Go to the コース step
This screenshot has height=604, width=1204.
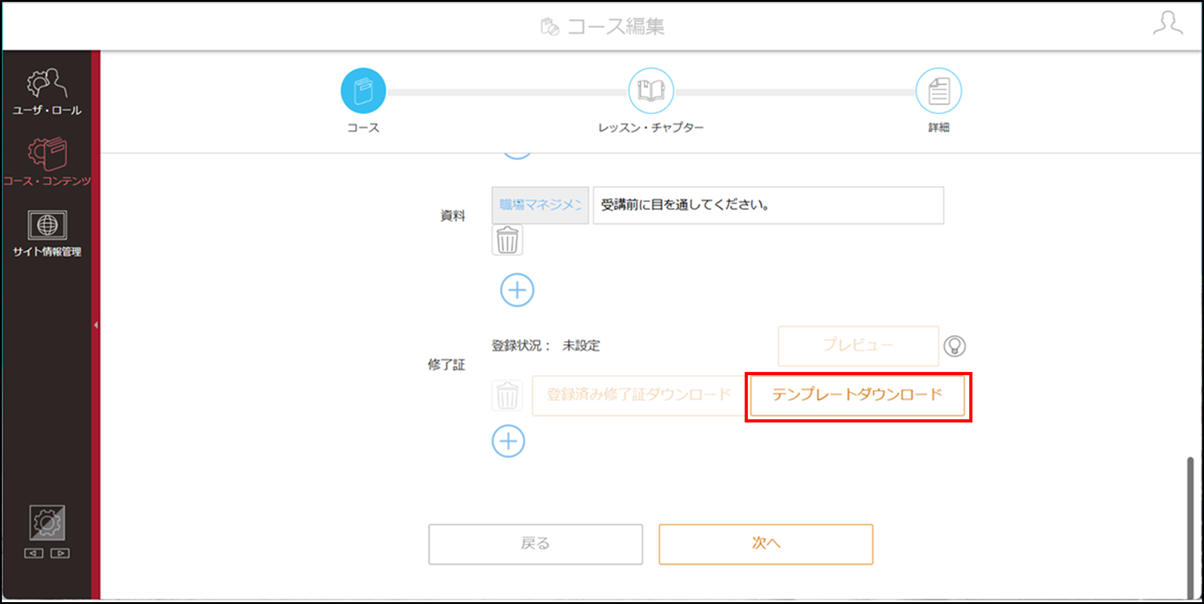[363, 92]
